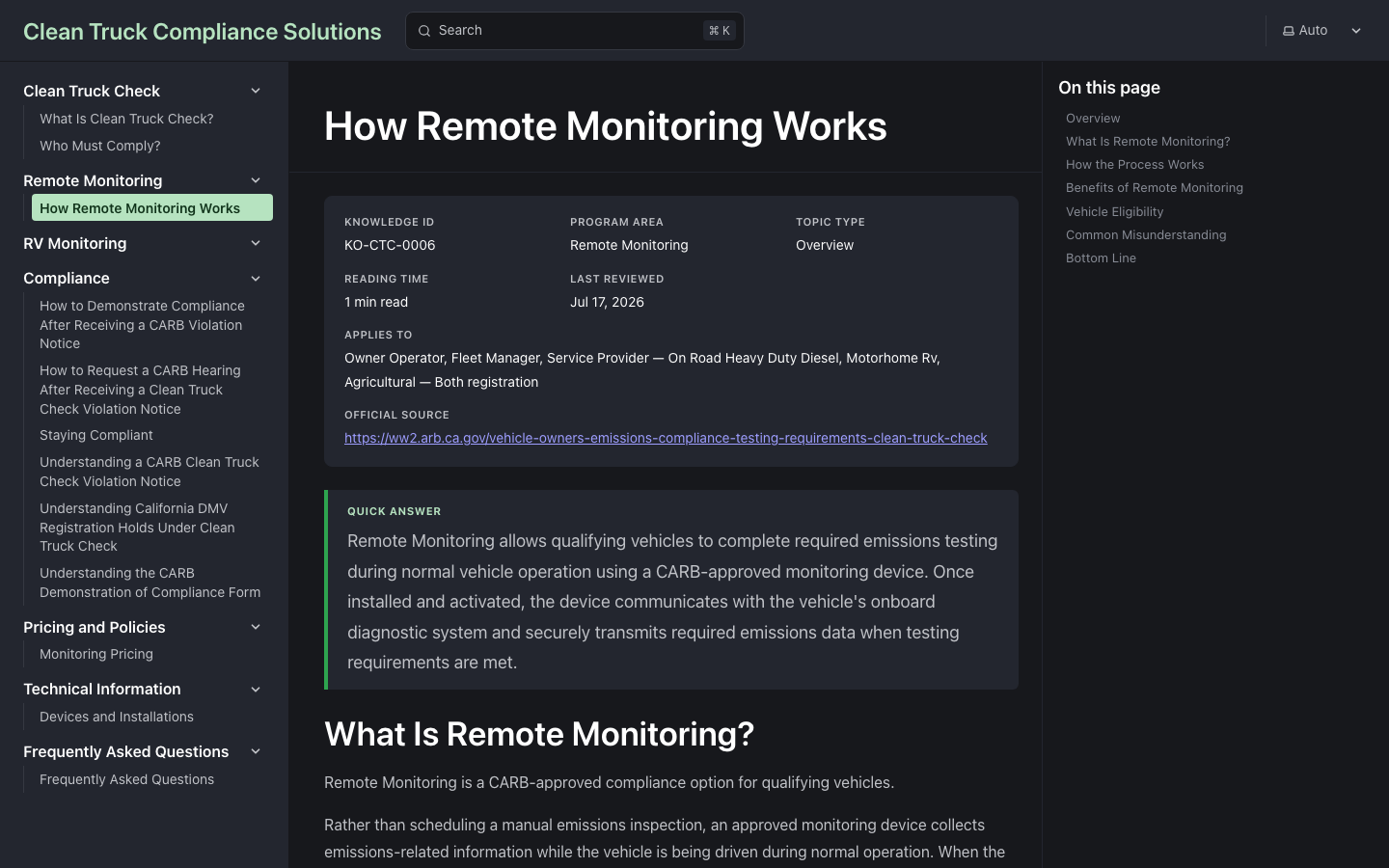Click the Compliance section heading
This screenshot has width=1389, height=868.
(67, 279)
